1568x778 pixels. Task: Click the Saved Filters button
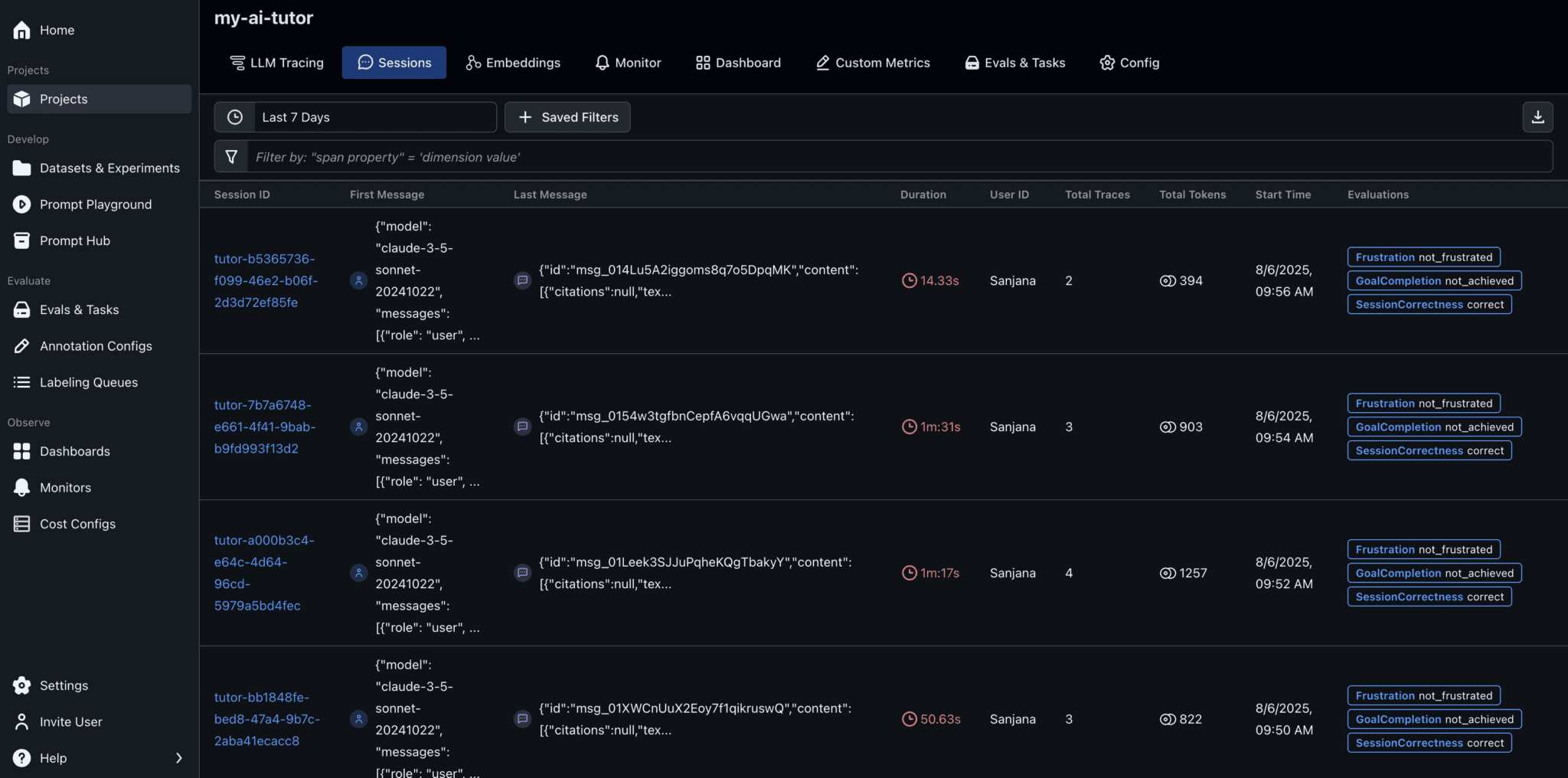(567, 116)
